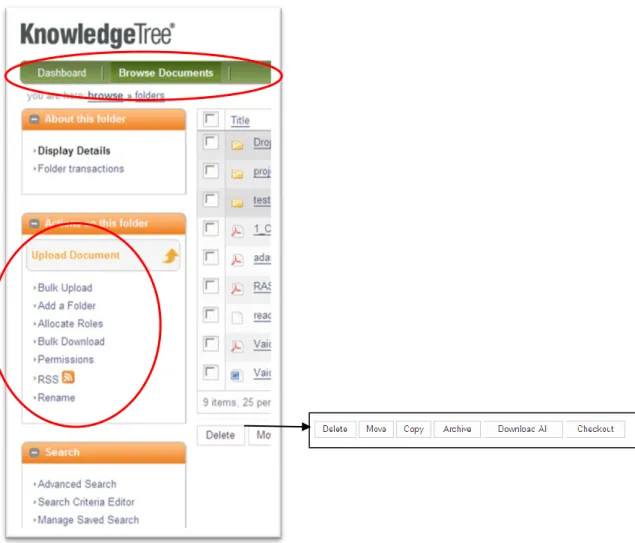Click the '9 items, 25 per' pager text

[237, 402]
